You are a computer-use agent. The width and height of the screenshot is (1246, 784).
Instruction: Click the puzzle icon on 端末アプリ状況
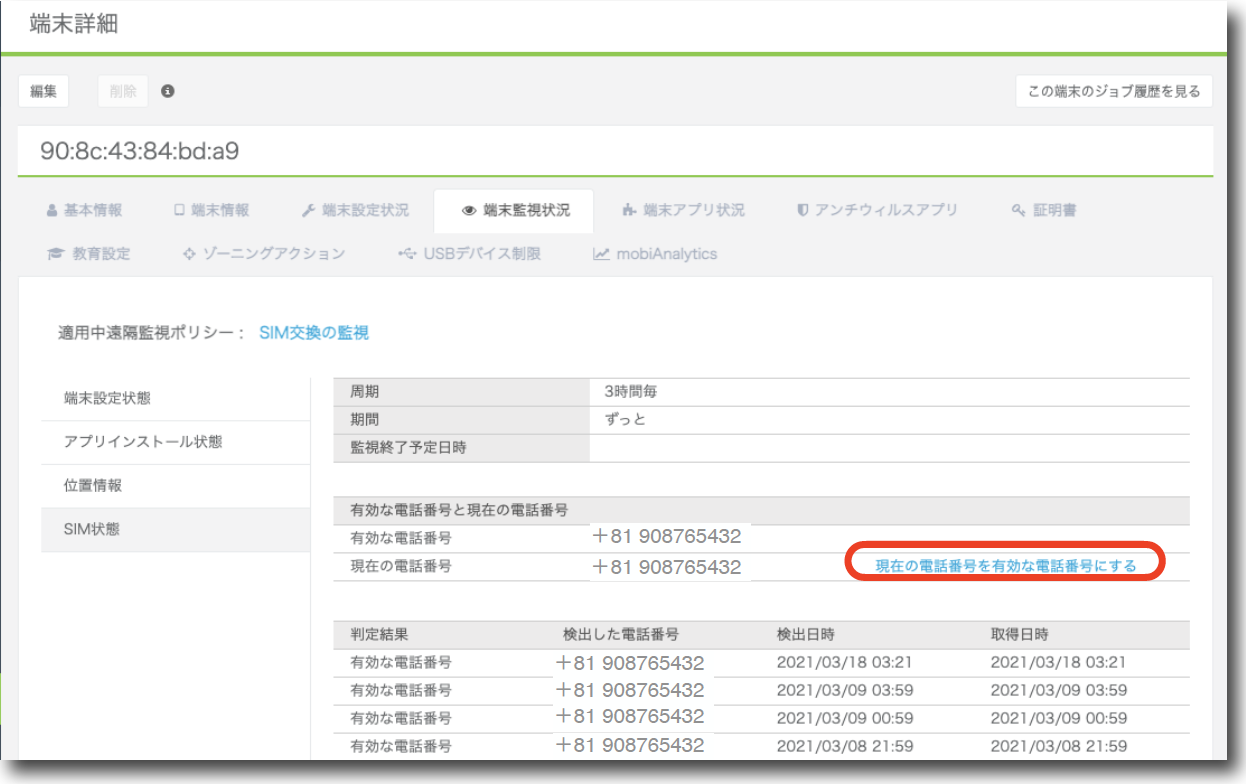click(x=628, y=211)
